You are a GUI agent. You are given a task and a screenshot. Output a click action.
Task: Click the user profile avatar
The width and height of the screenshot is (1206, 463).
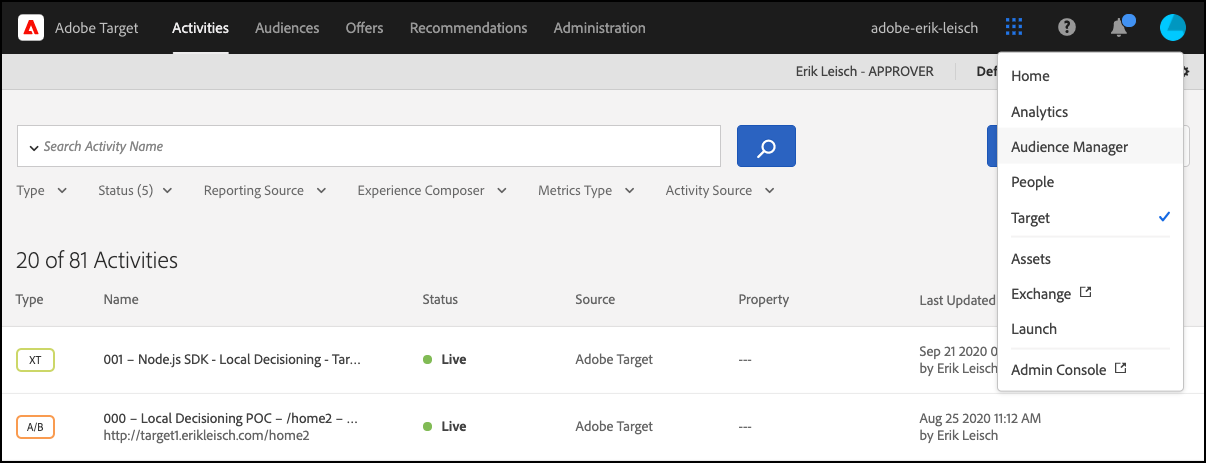[x=1172, y=28]
